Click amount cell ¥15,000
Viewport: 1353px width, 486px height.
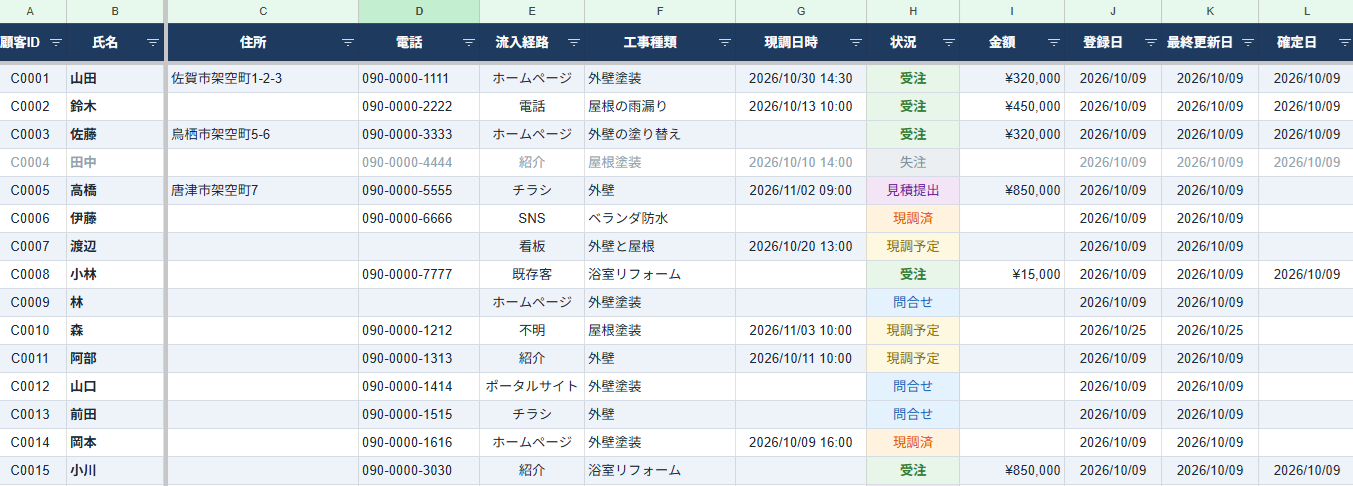point(1012,274)
